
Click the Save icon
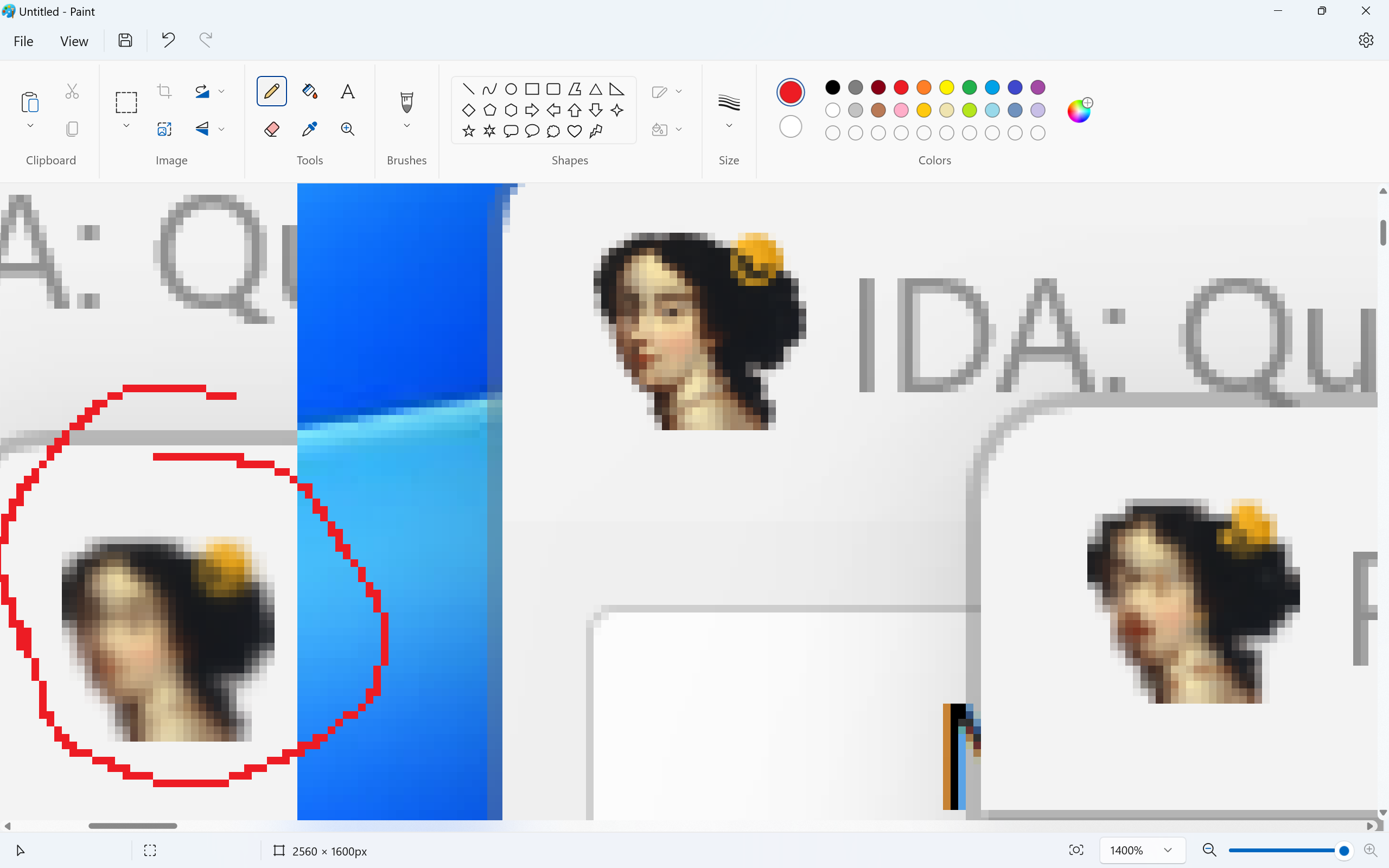[125, 40]
